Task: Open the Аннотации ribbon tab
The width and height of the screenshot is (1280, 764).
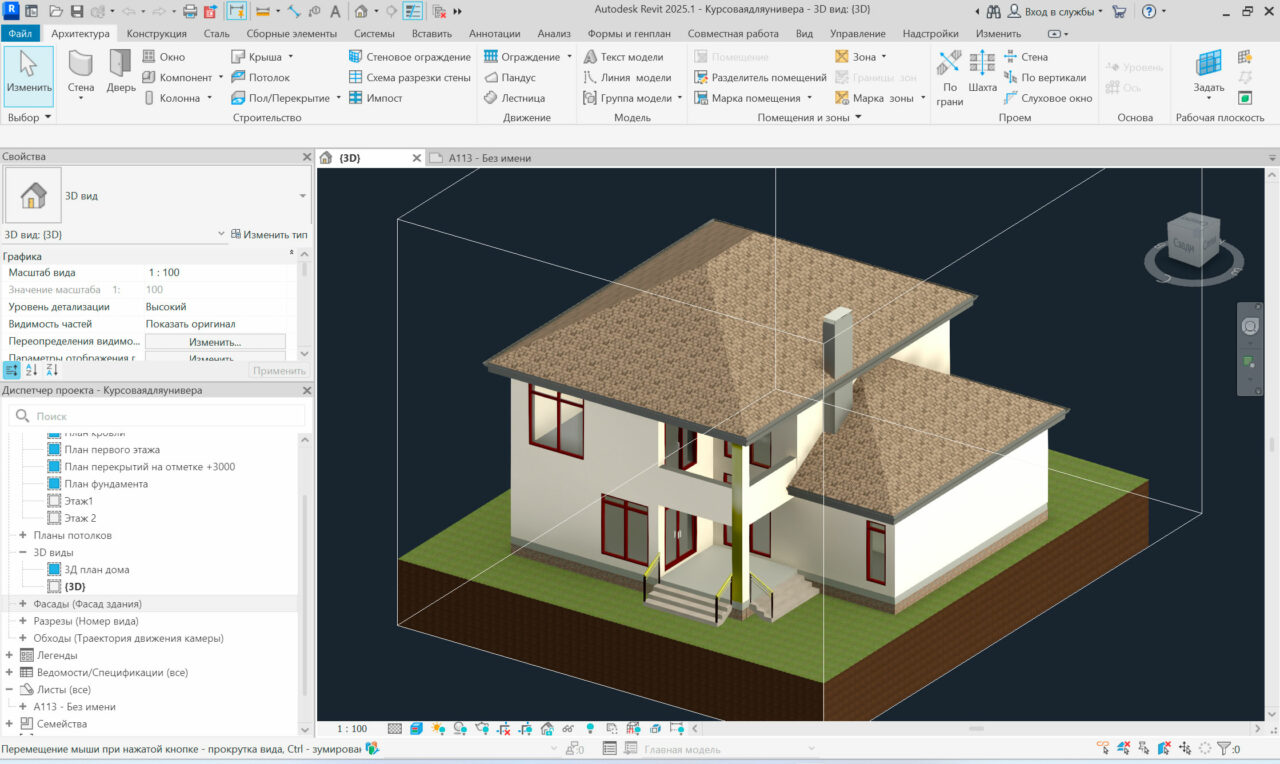Action: click(494, 34)
